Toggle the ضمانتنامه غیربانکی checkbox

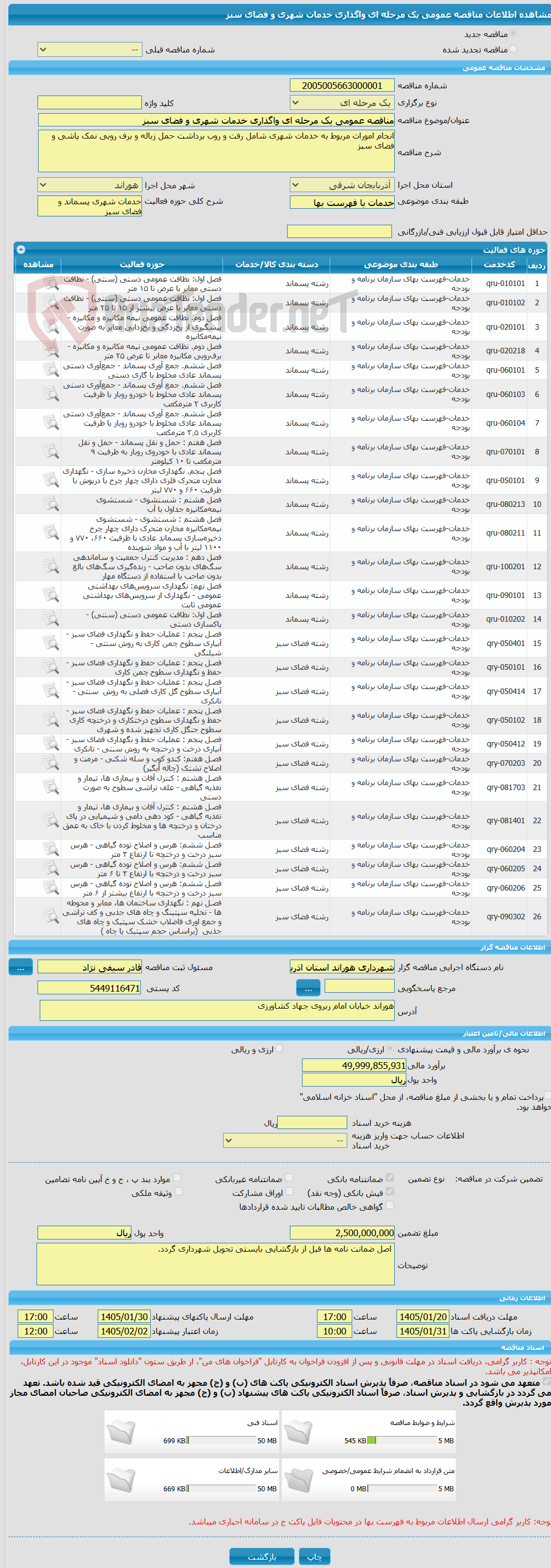coord(289,1177)
